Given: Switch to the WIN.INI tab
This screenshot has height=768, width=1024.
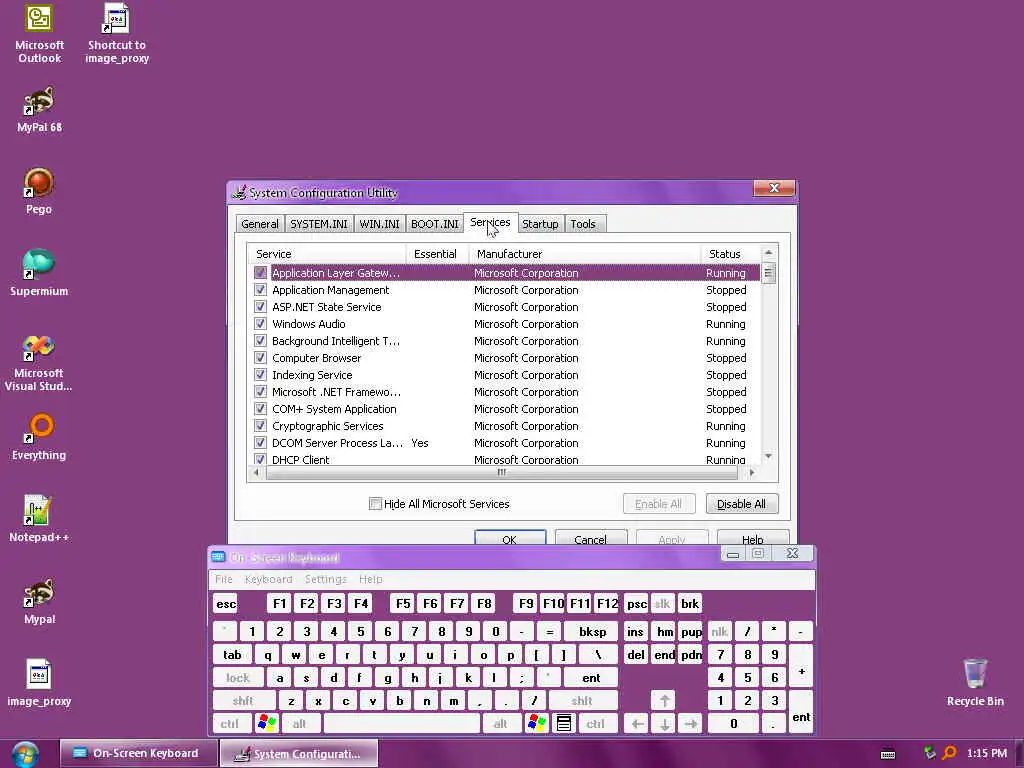Looking at the screenshot, I should pyautogui.click(x=379, y=224).
